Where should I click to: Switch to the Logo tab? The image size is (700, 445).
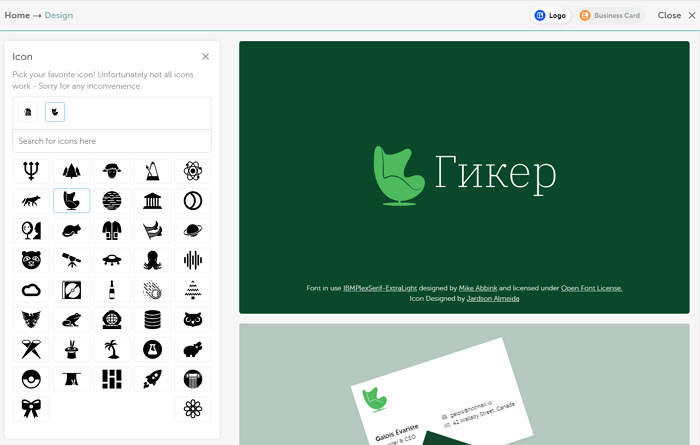click(550, 15)
